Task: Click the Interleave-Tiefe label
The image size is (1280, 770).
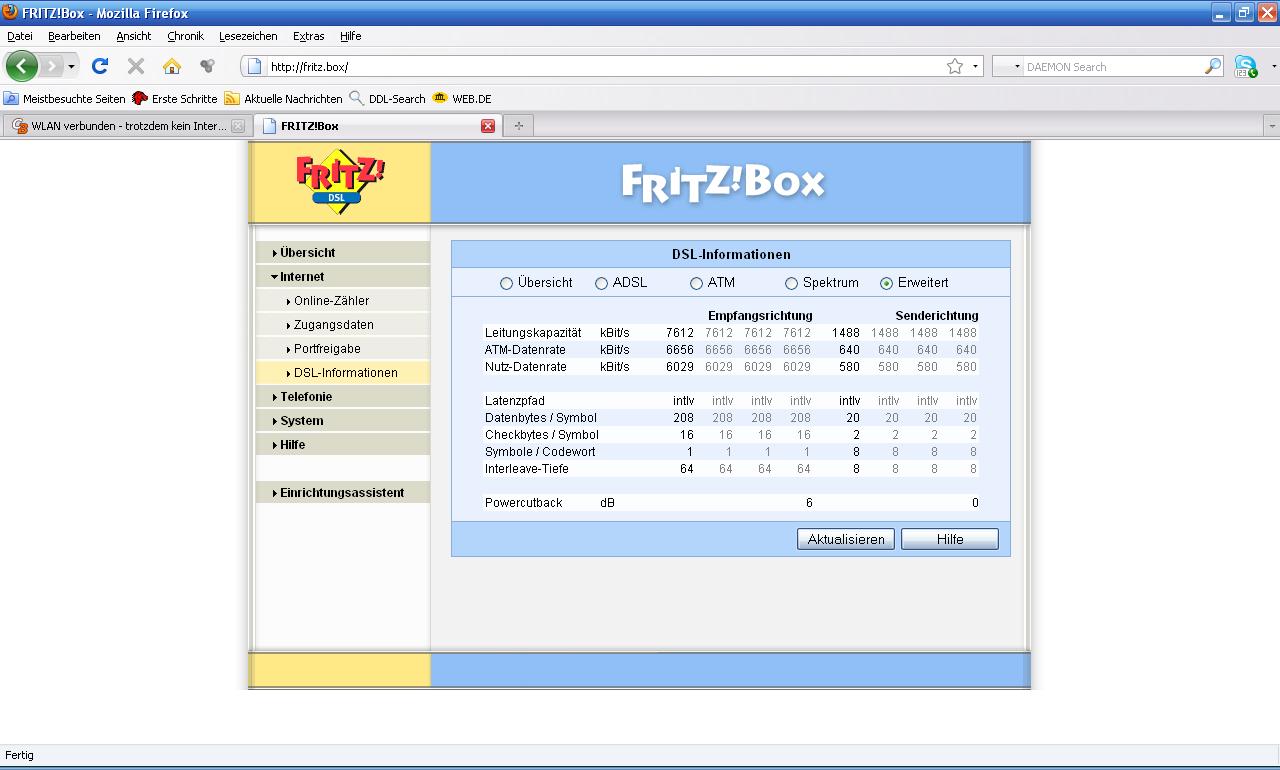Action: click(528, 469)
